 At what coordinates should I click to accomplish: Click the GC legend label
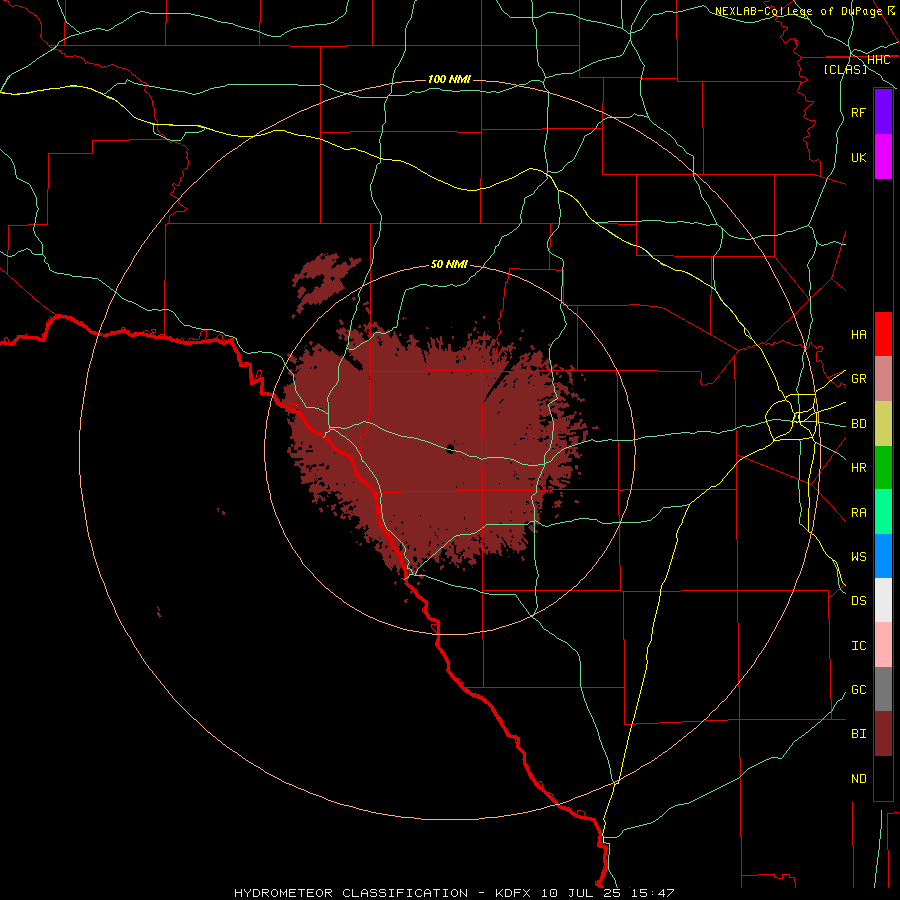[x=858, y=690]
